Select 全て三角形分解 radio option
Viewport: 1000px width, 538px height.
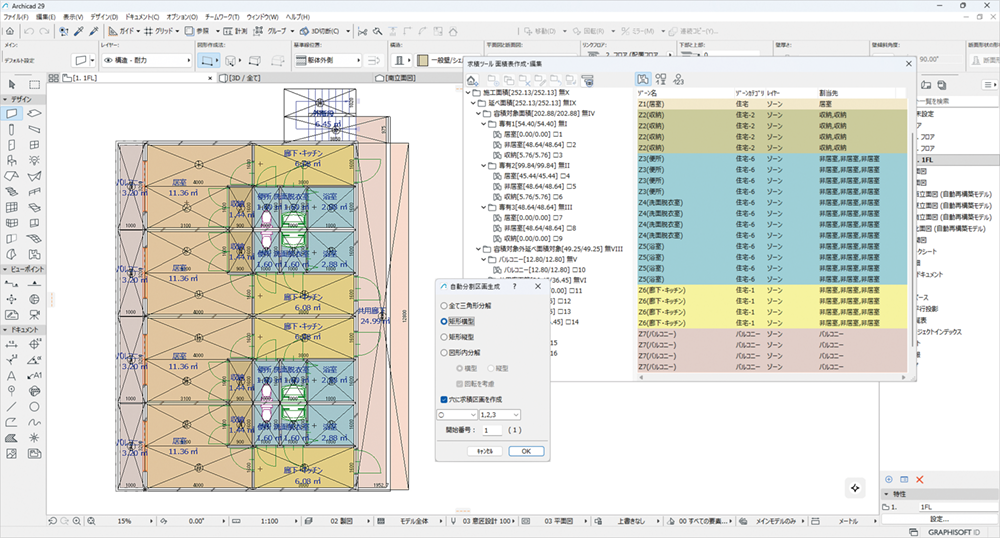pos(445,306)
